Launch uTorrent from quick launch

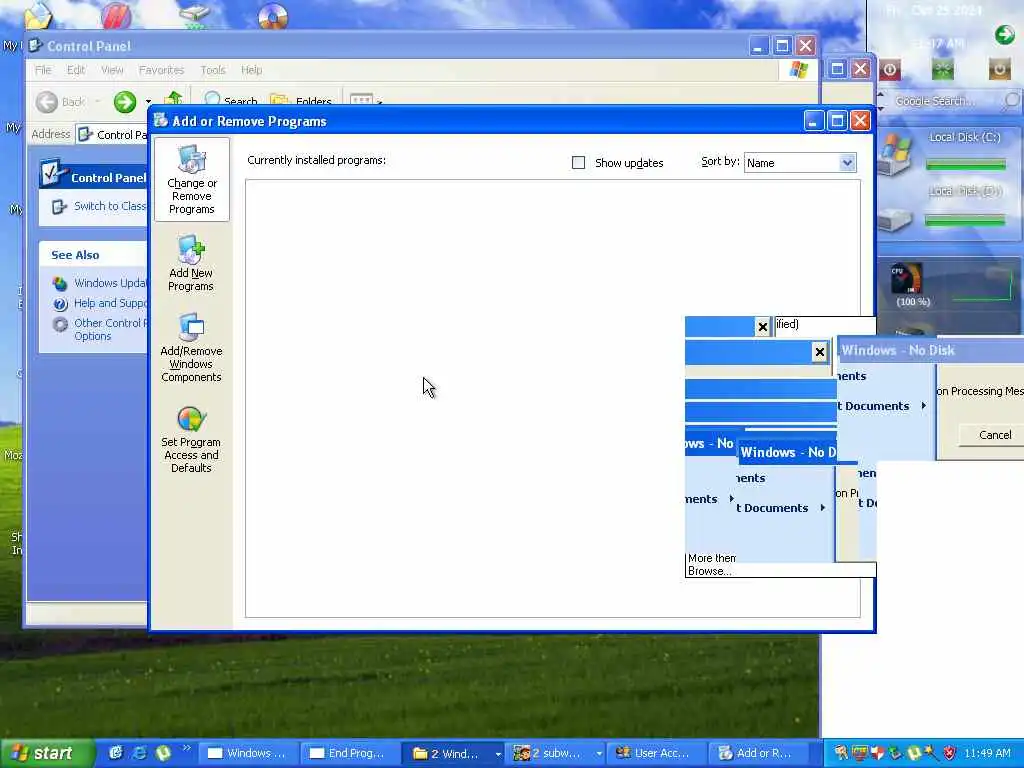[163, 753]
